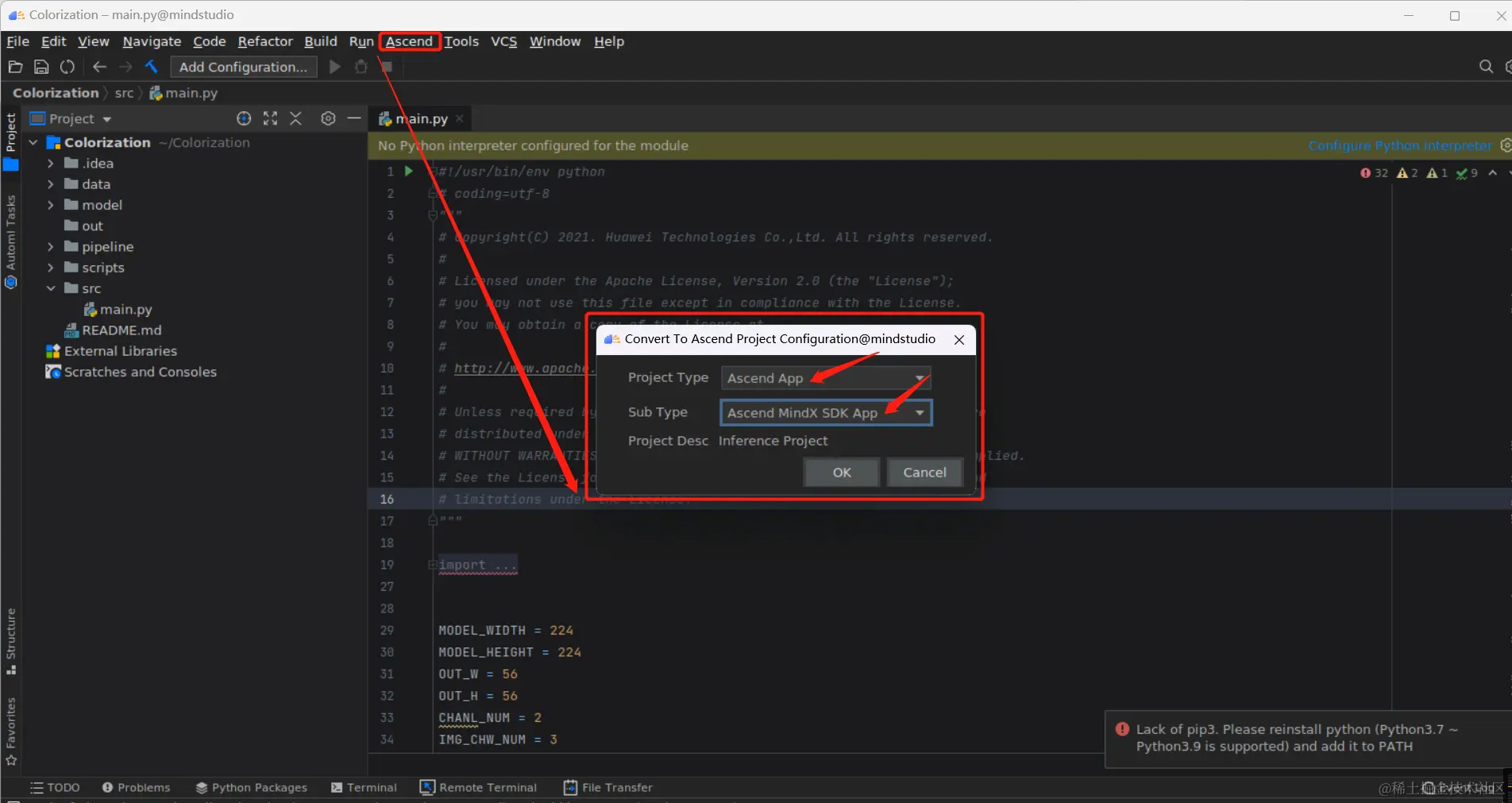Screen dimensions: 1512x803
Task: Close the main.py editor tab
Action: [459, 118]
